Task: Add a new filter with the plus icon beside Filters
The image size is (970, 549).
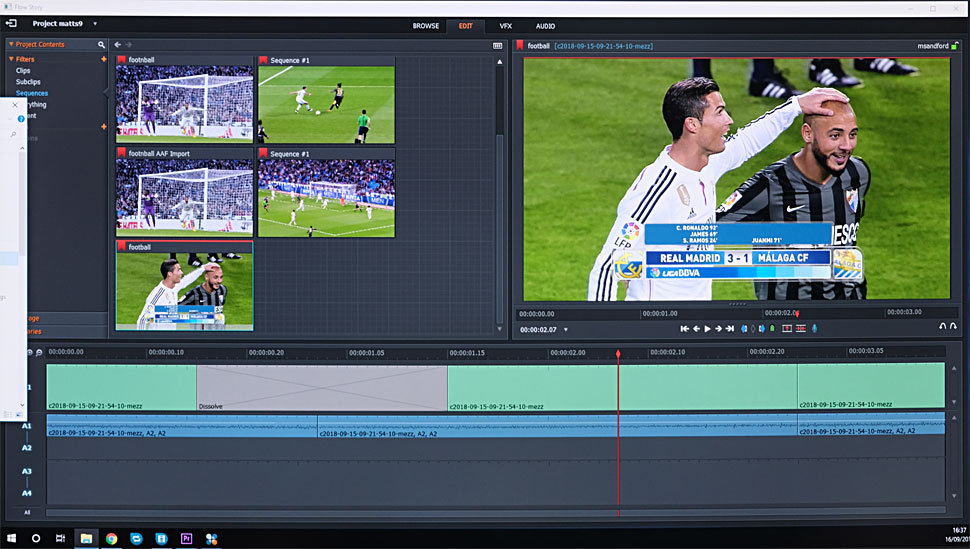Action: (103, 59)
